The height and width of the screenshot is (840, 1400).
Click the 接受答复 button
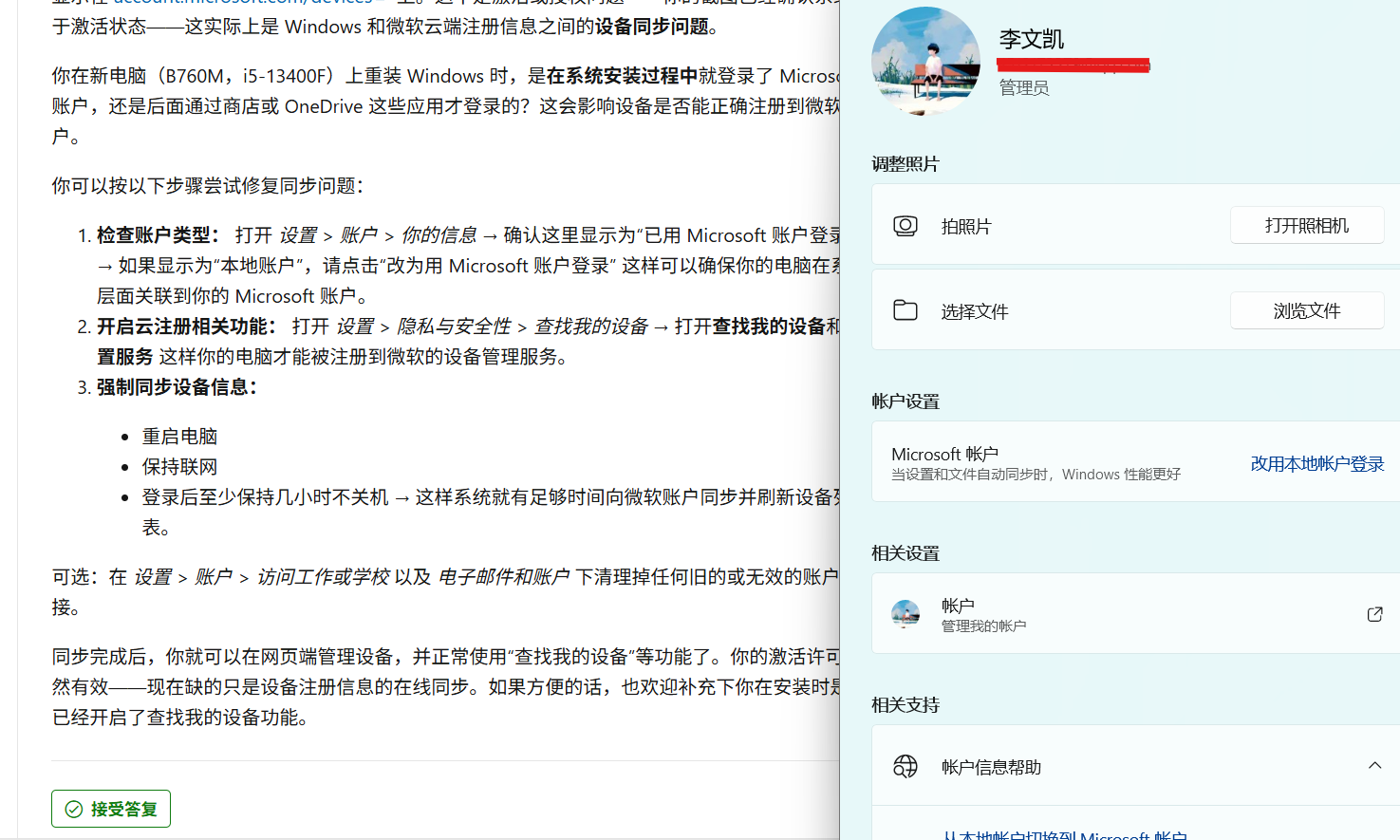111,809
